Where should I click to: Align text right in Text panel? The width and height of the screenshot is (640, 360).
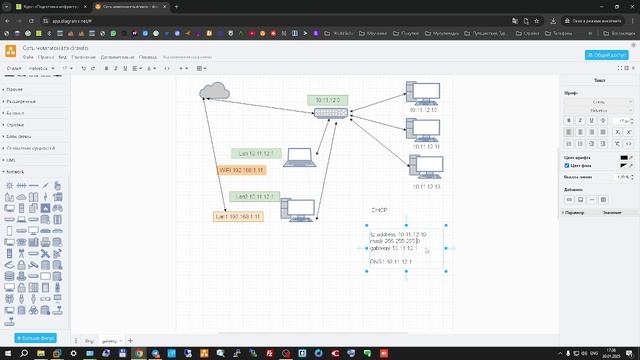point(591,132)
